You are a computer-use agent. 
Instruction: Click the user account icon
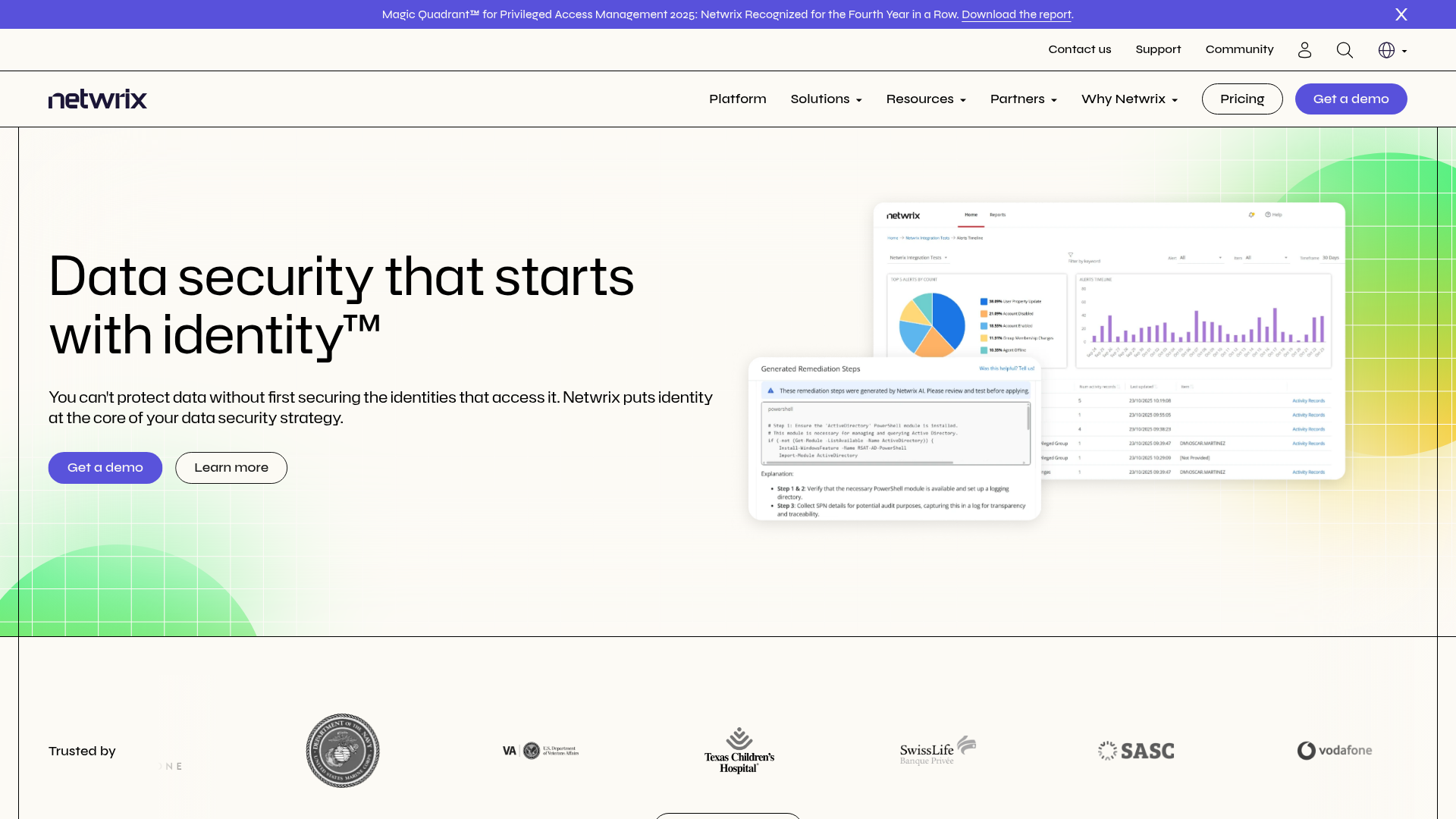(x=1304, y=50)
